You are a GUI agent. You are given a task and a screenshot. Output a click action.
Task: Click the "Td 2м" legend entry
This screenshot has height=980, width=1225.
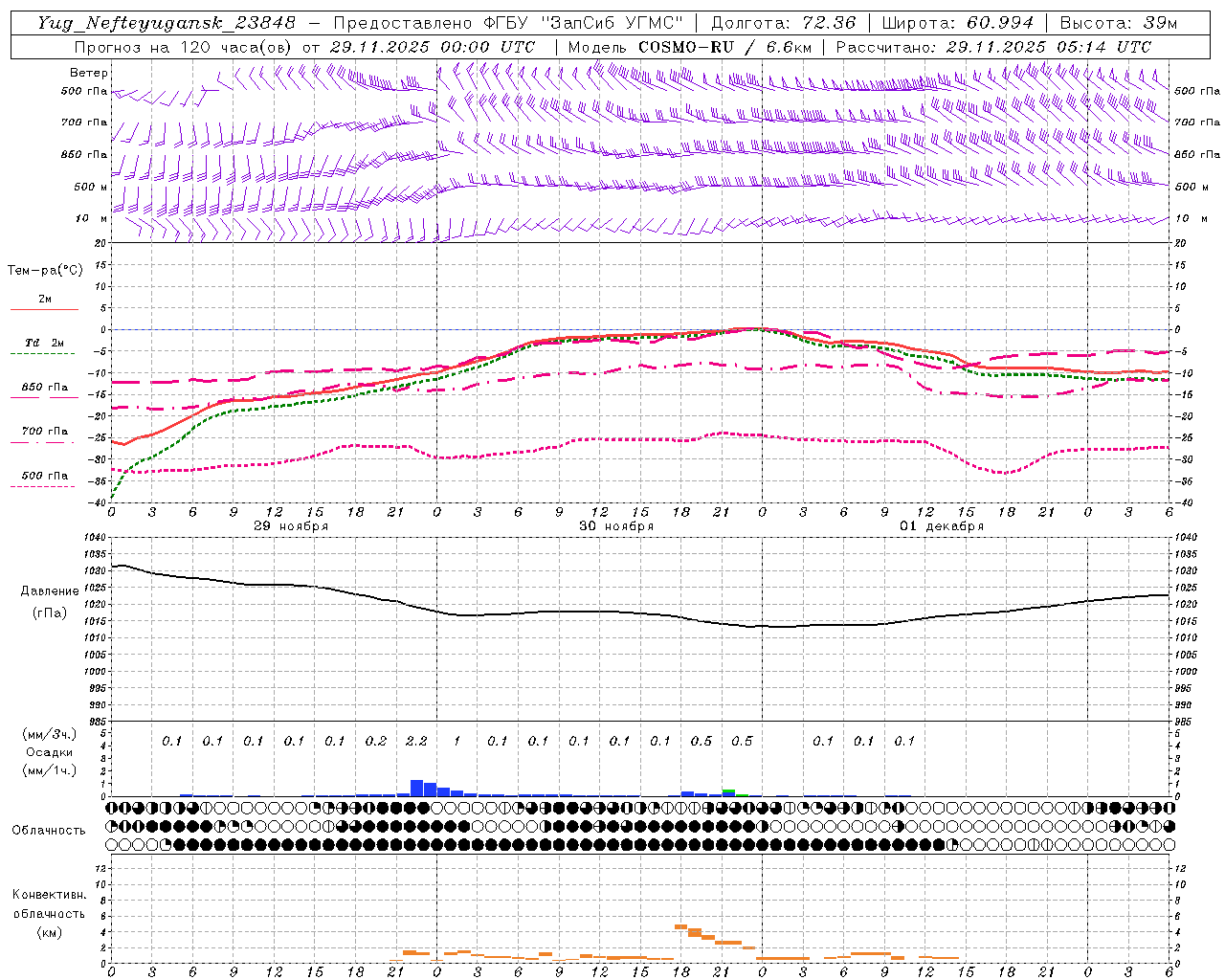45,343
